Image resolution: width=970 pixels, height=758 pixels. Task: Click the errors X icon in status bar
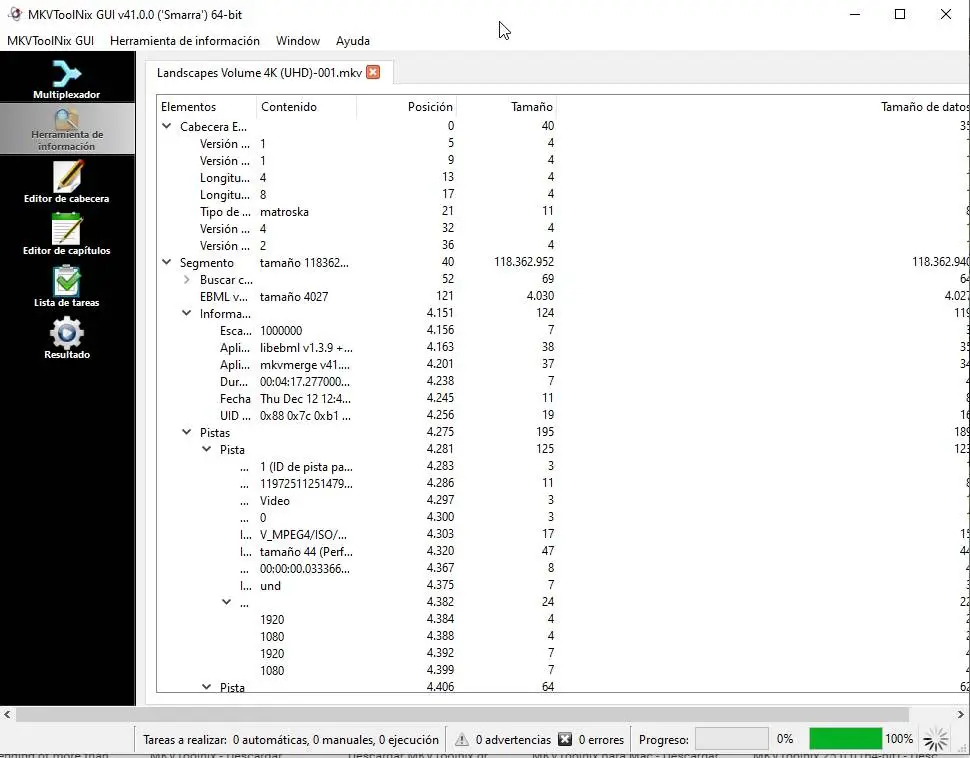(x=565, y=739)
